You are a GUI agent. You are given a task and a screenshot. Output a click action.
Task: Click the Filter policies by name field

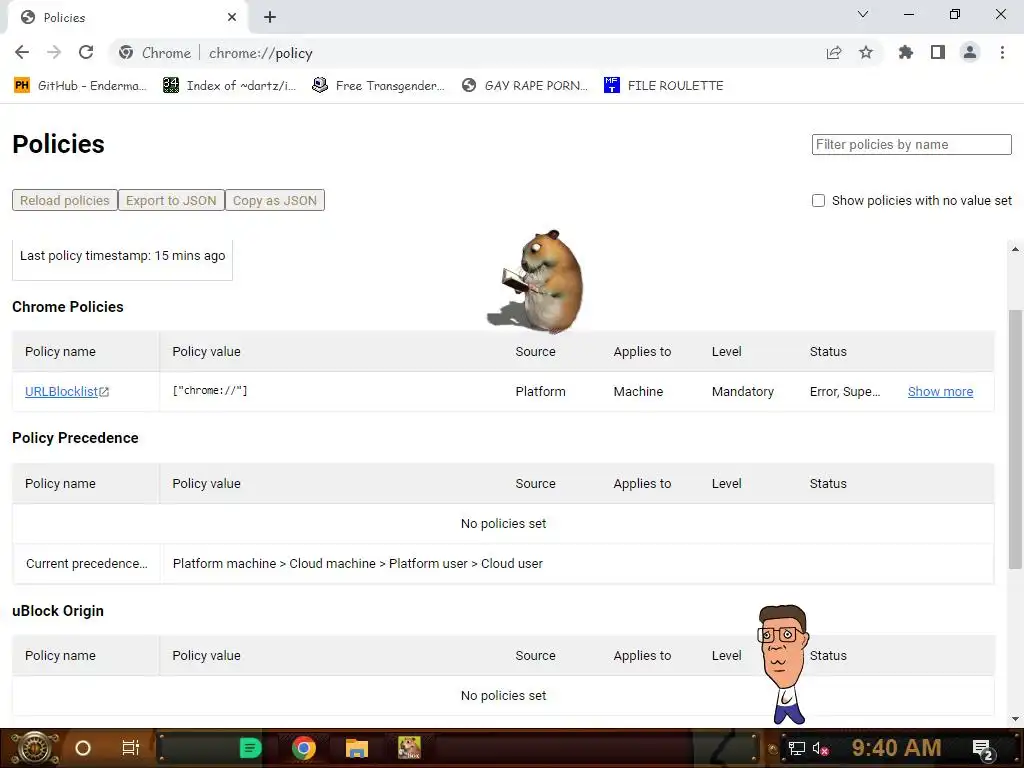[x=912, y=144]
